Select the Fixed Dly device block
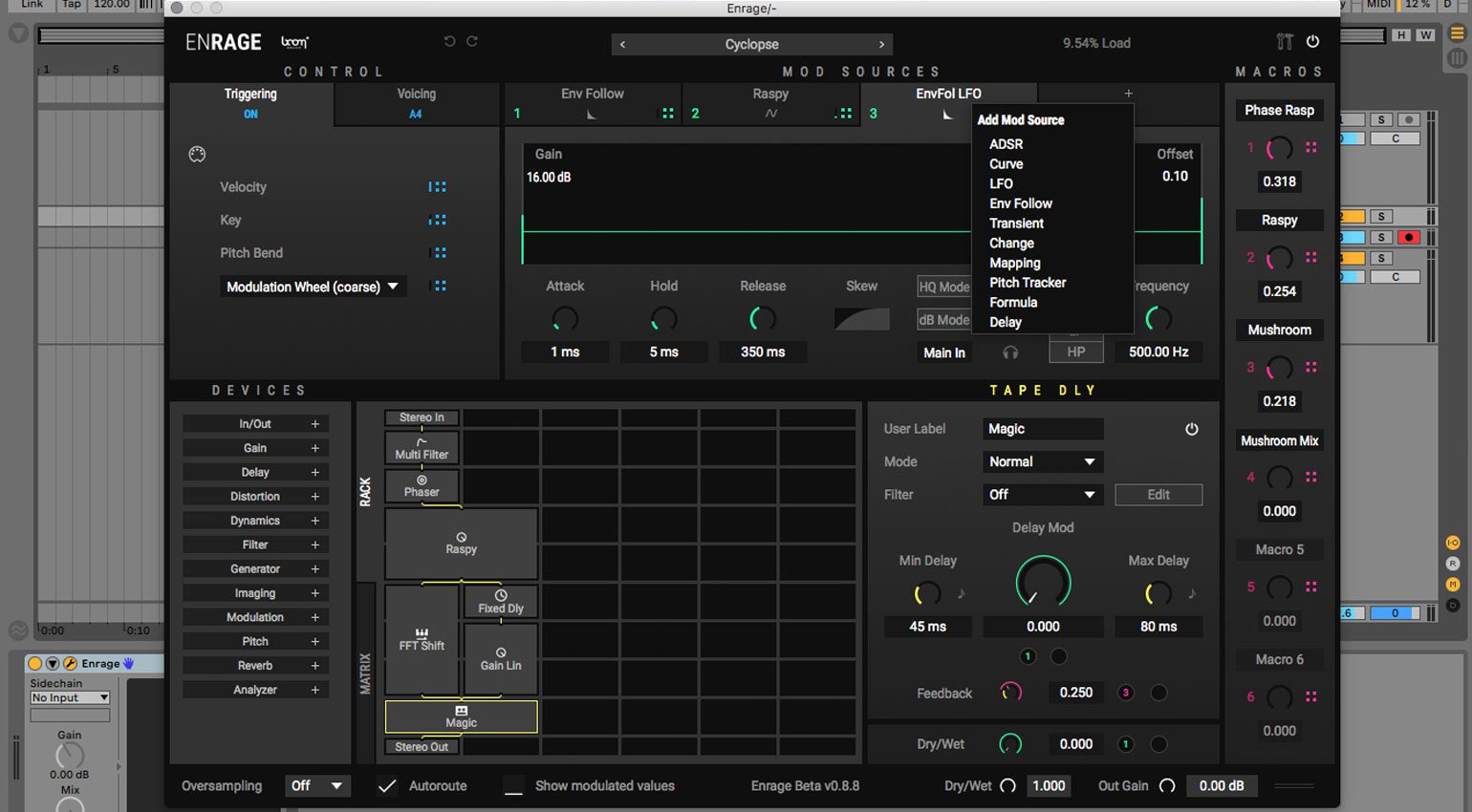 (x=501, y=602)
